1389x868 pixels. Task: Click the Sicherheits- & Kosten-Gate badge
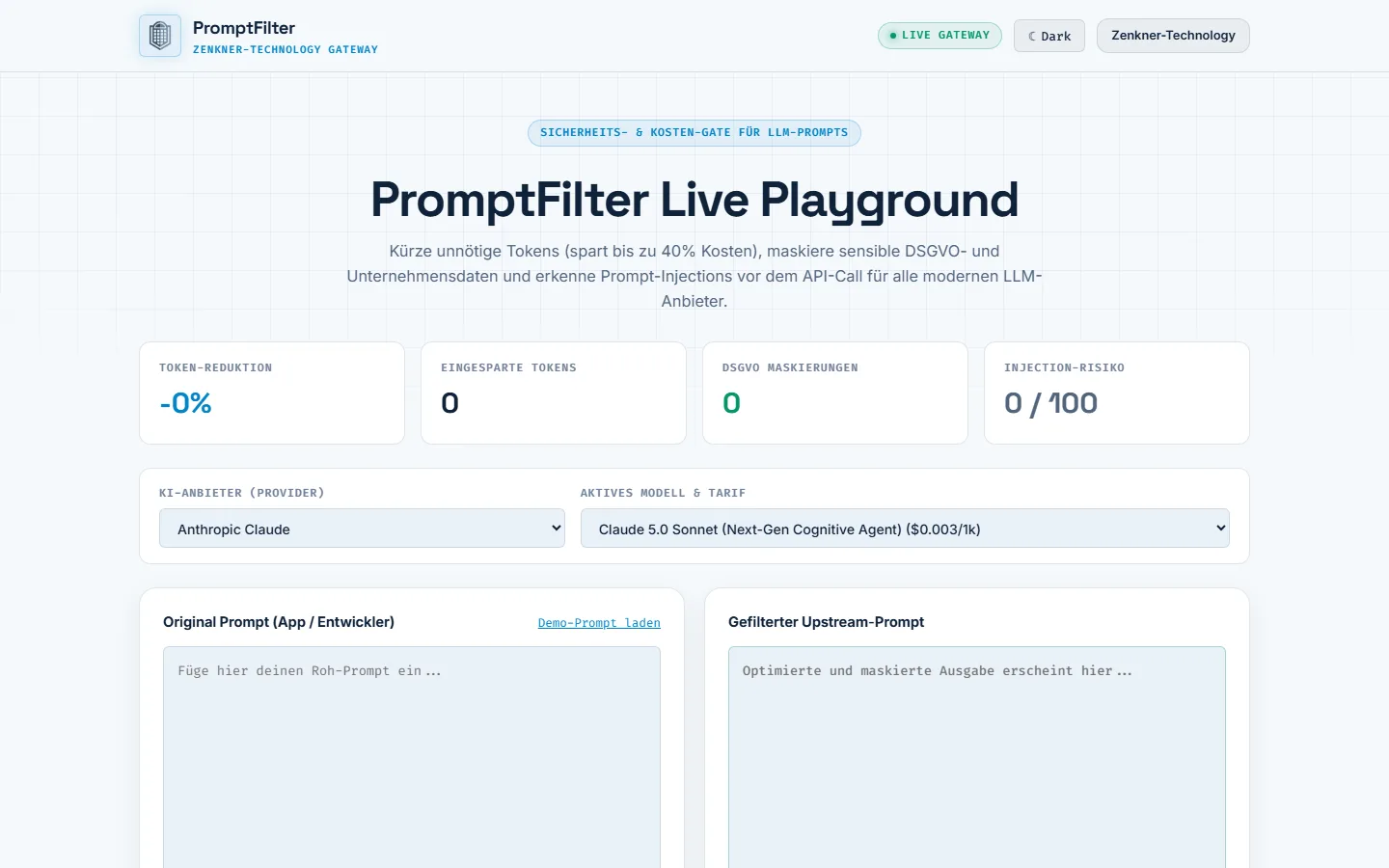694,133
